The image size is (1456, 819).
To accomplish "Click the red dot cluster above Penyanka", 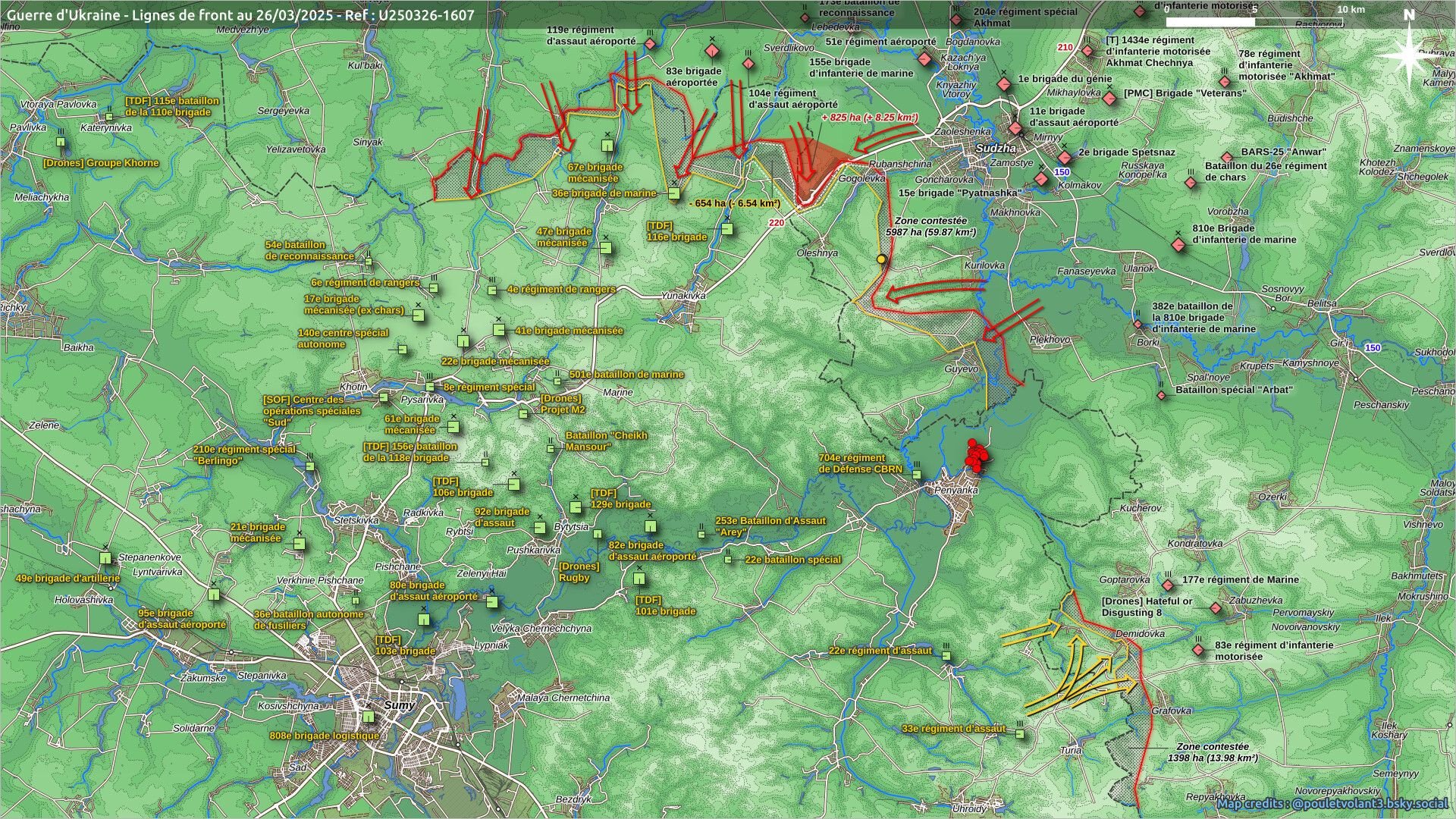I will [x=976, y=457].
